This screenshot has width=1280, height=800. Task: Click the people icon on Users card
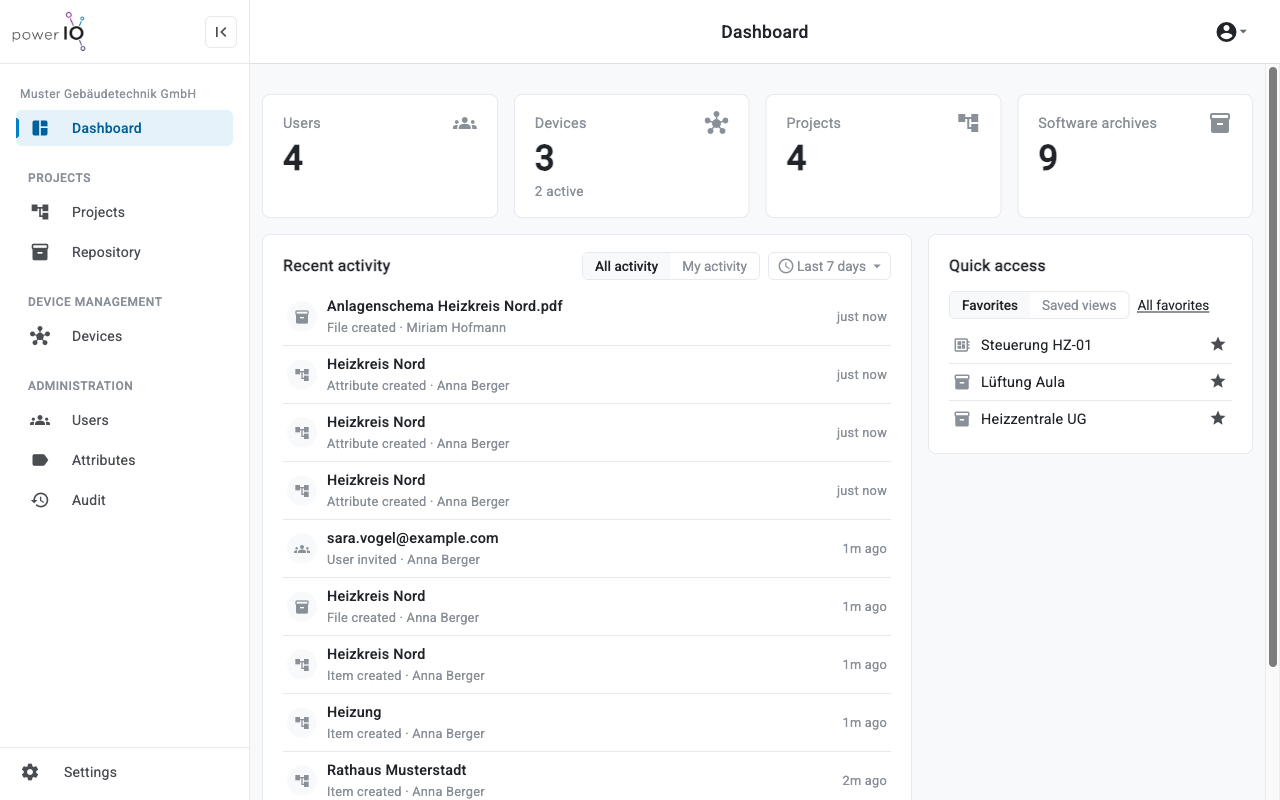[465, 124]
